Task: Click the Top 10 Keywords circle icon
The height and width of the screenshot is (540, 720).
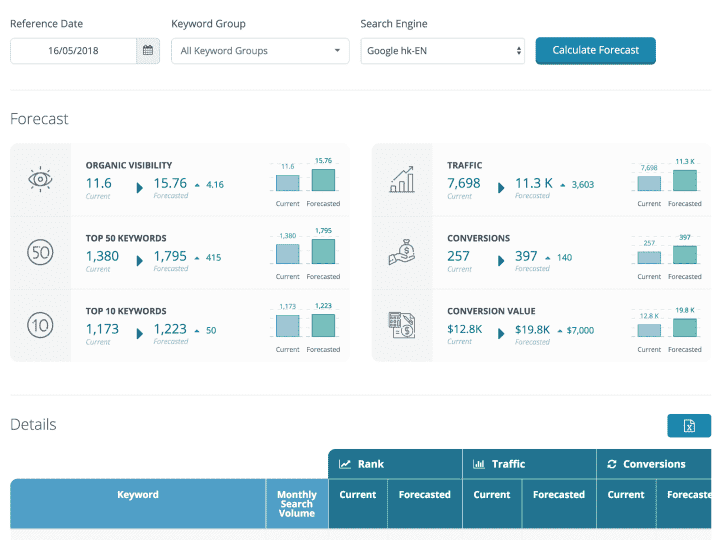Action: tap(40, 326)
